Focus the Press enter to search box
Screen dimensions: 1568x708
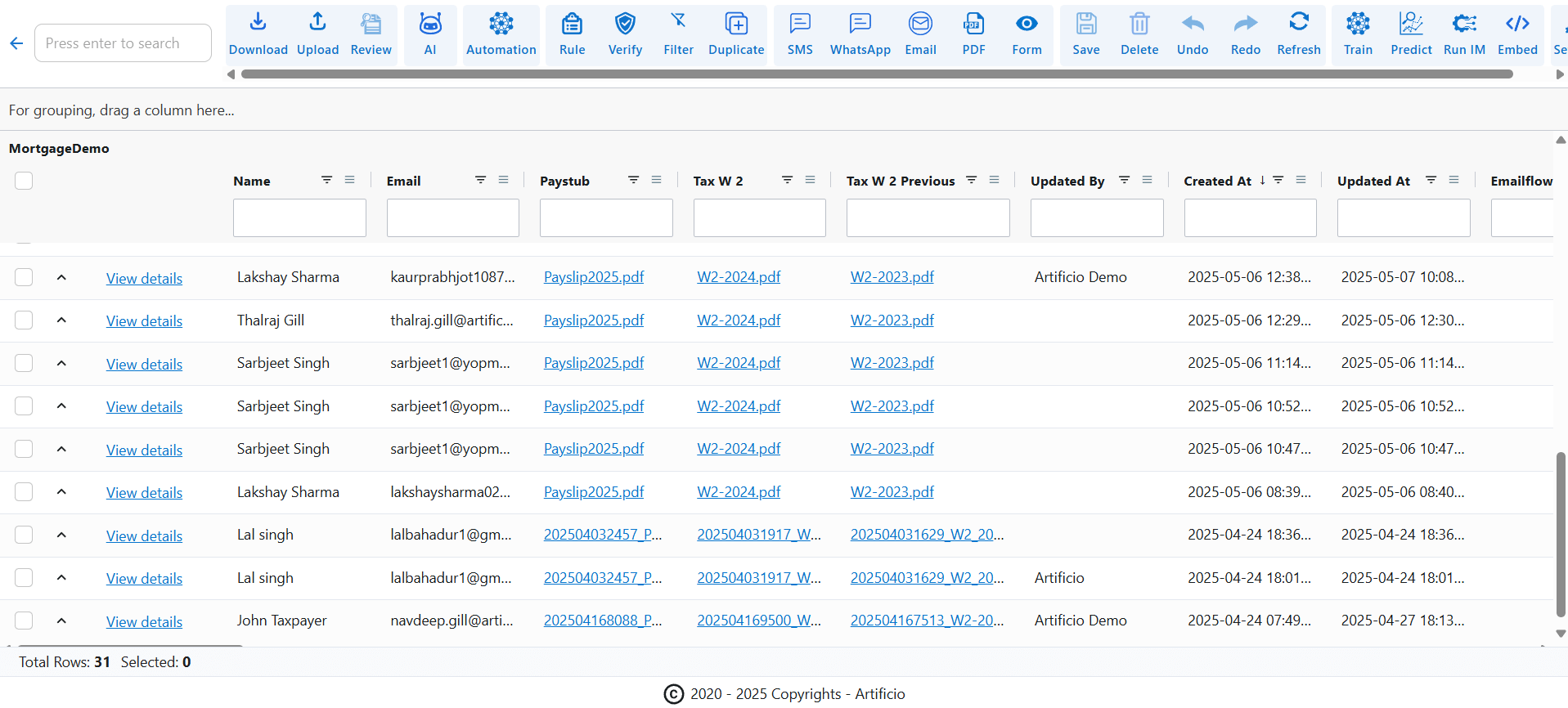123,43
